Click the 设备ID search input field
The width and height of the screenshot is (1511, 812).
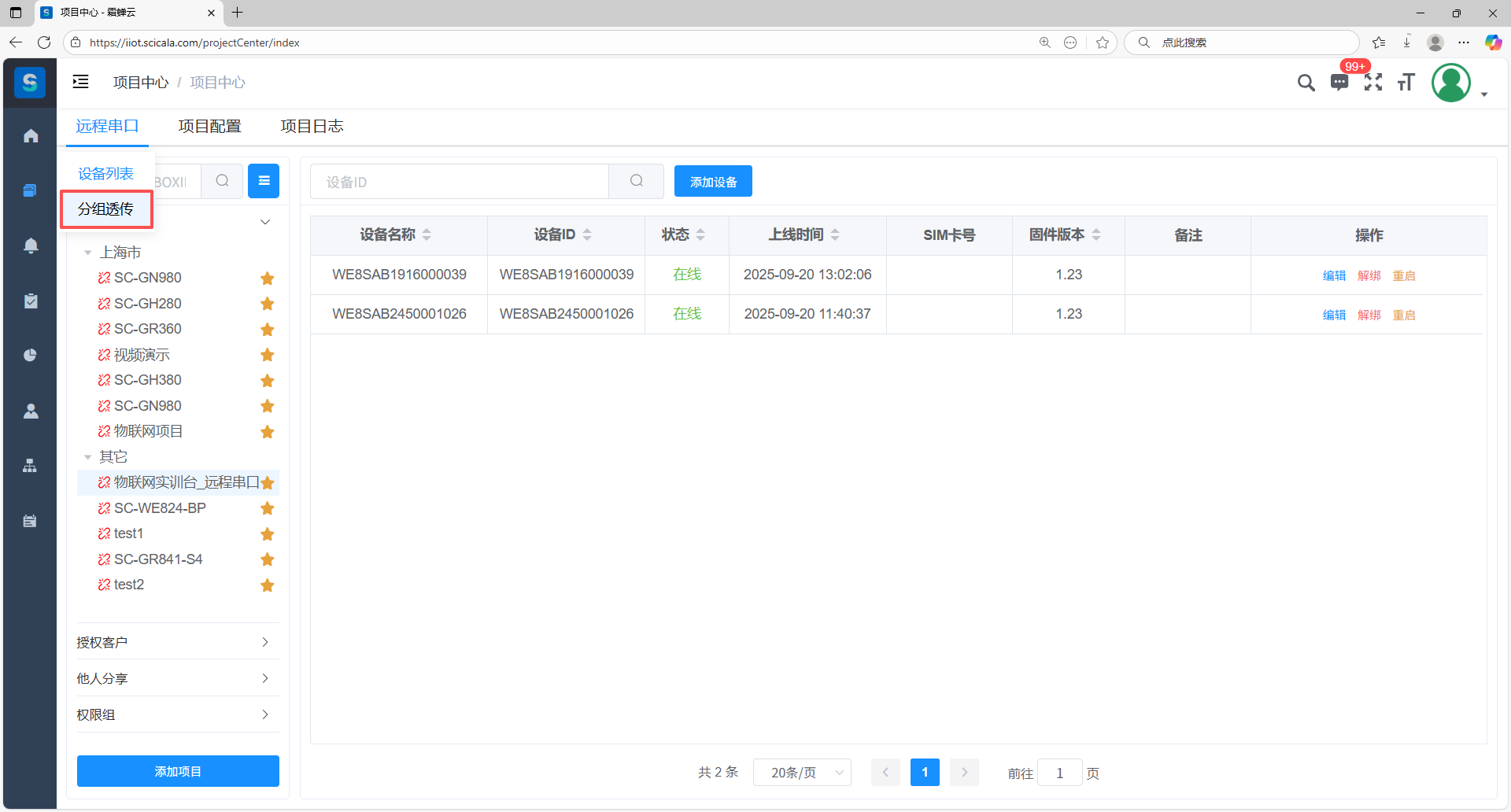point(460,182)
